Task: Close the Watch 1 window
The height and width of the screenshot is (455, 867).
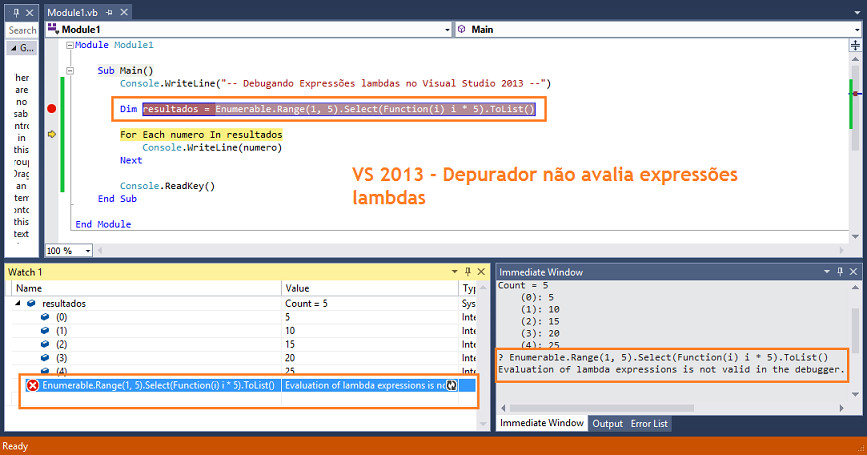Action: (x=481, y=271)
